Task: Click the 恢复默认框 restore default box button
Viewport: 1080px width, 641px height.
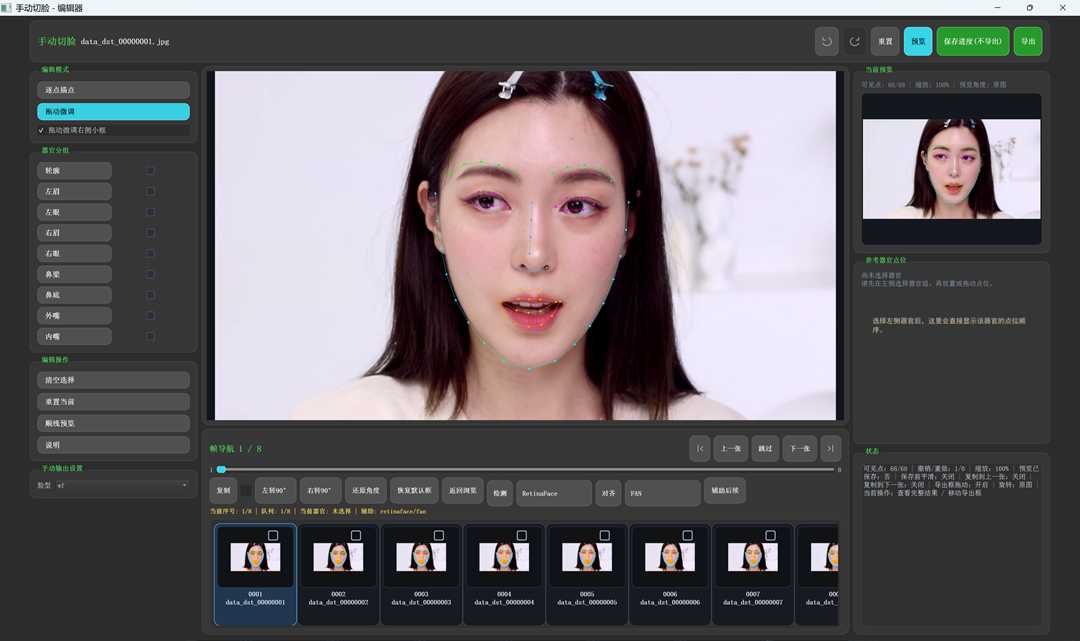Action: coord(415,491)
